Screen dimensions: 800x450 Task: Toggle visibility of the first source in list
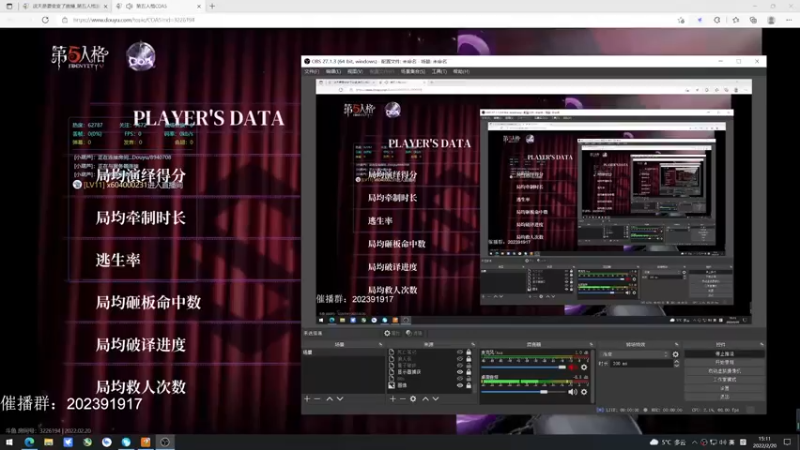tap(460, 352)
